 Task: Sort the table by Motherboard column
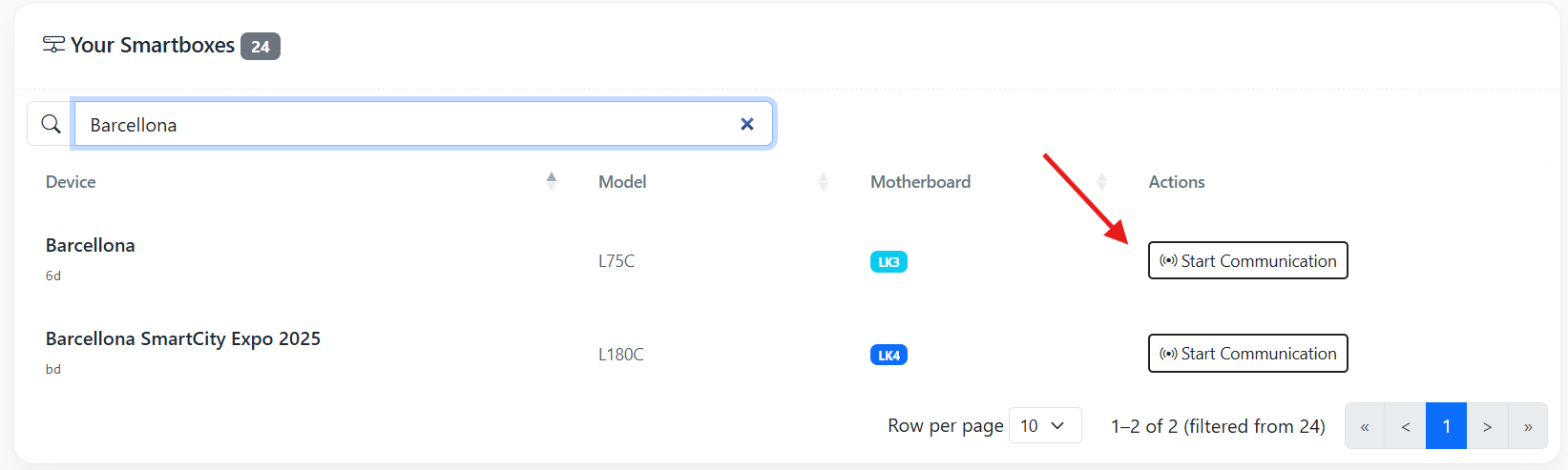pos(1101,181)
